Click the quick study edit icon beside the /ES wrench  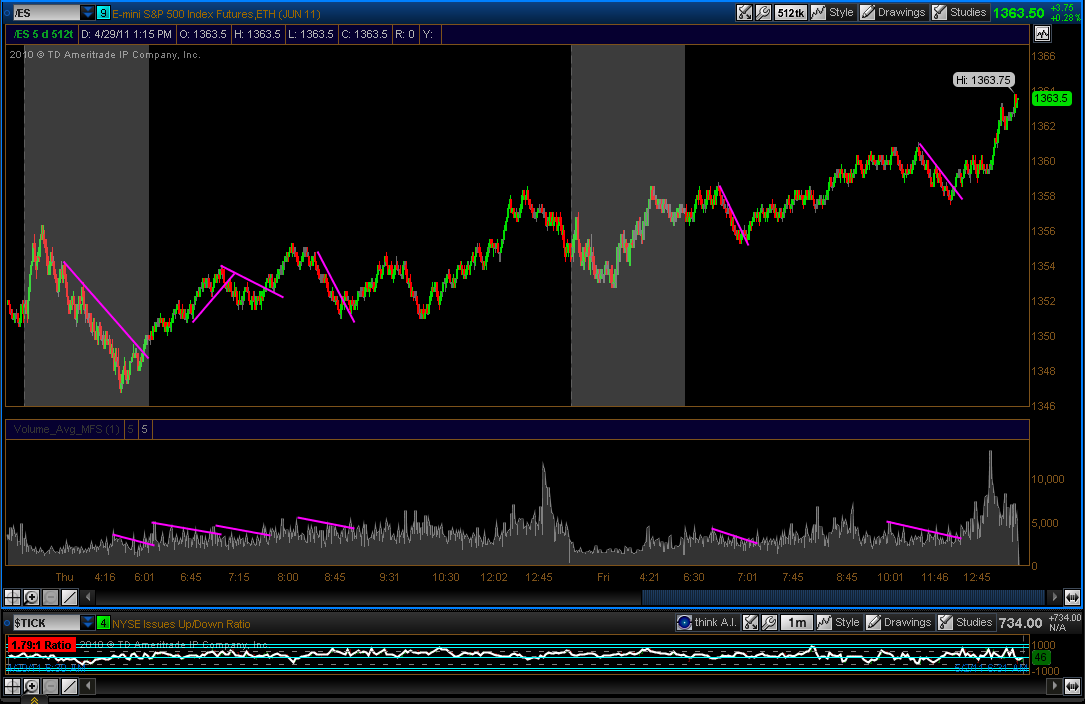(745, 12)
